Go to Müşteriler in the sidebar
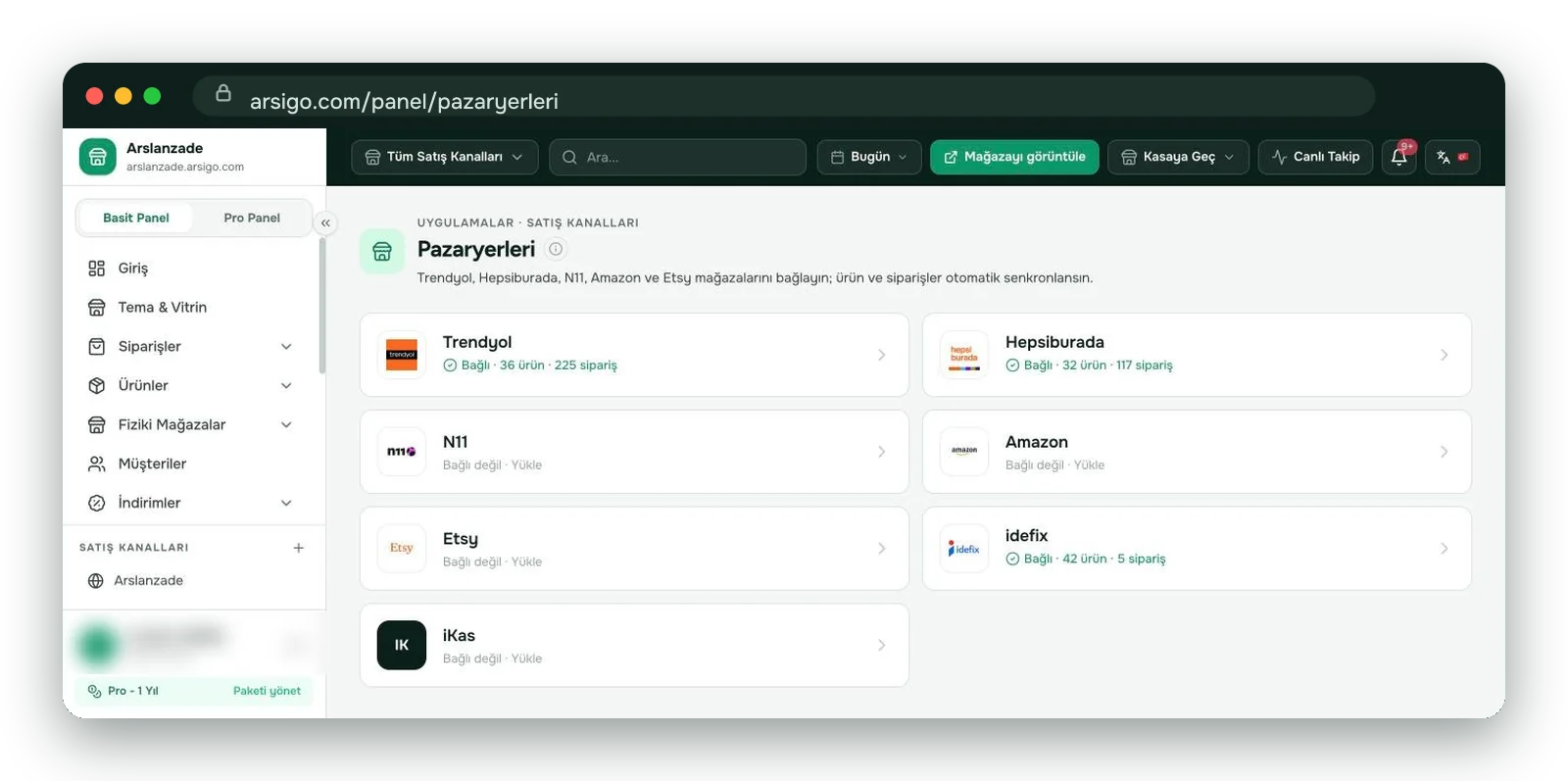The height and width of the screenshot is (781, 1568). click(x=194, y=464)
